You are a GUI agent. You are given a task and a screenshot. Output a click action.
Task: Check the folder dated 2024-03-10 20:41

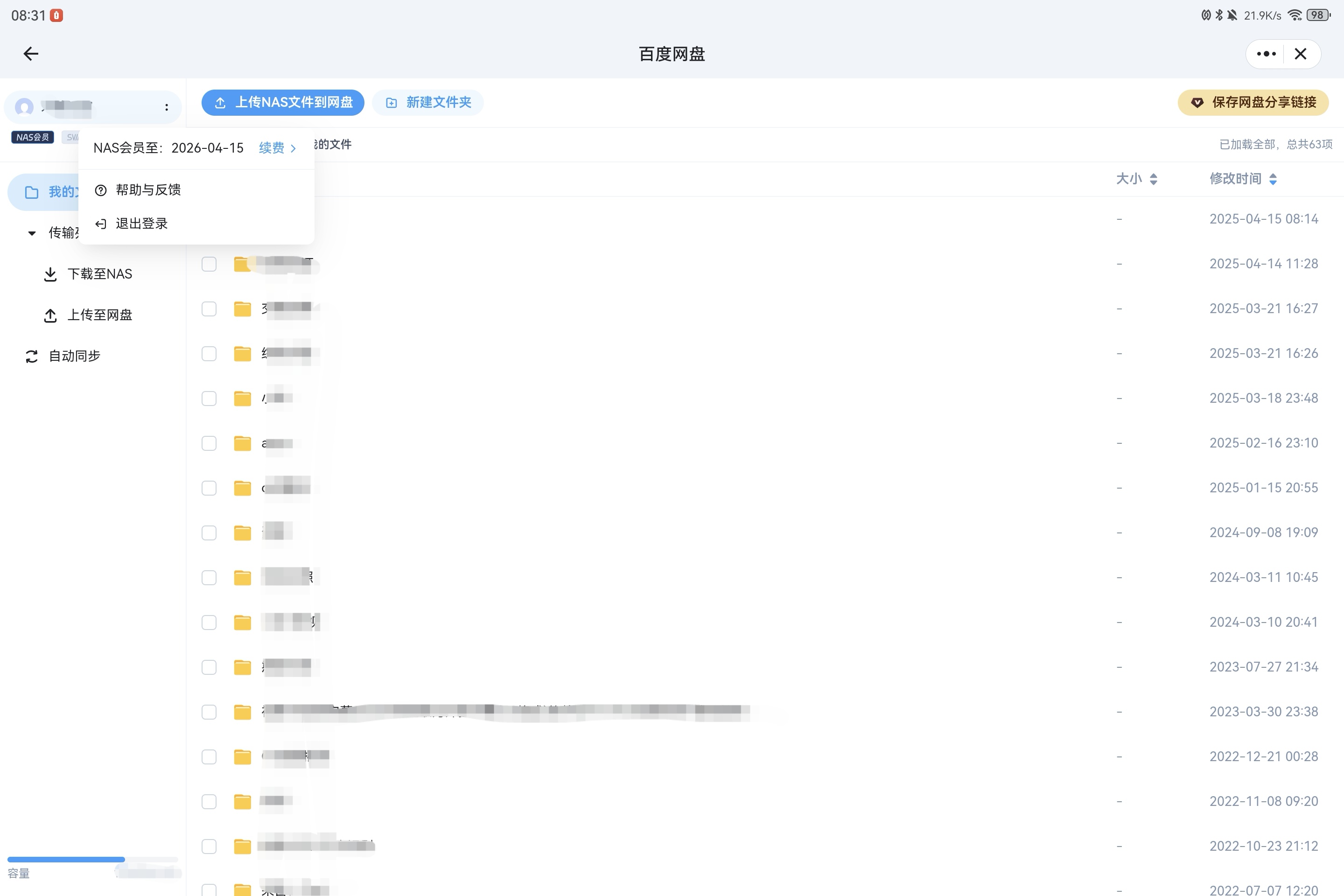209,622
